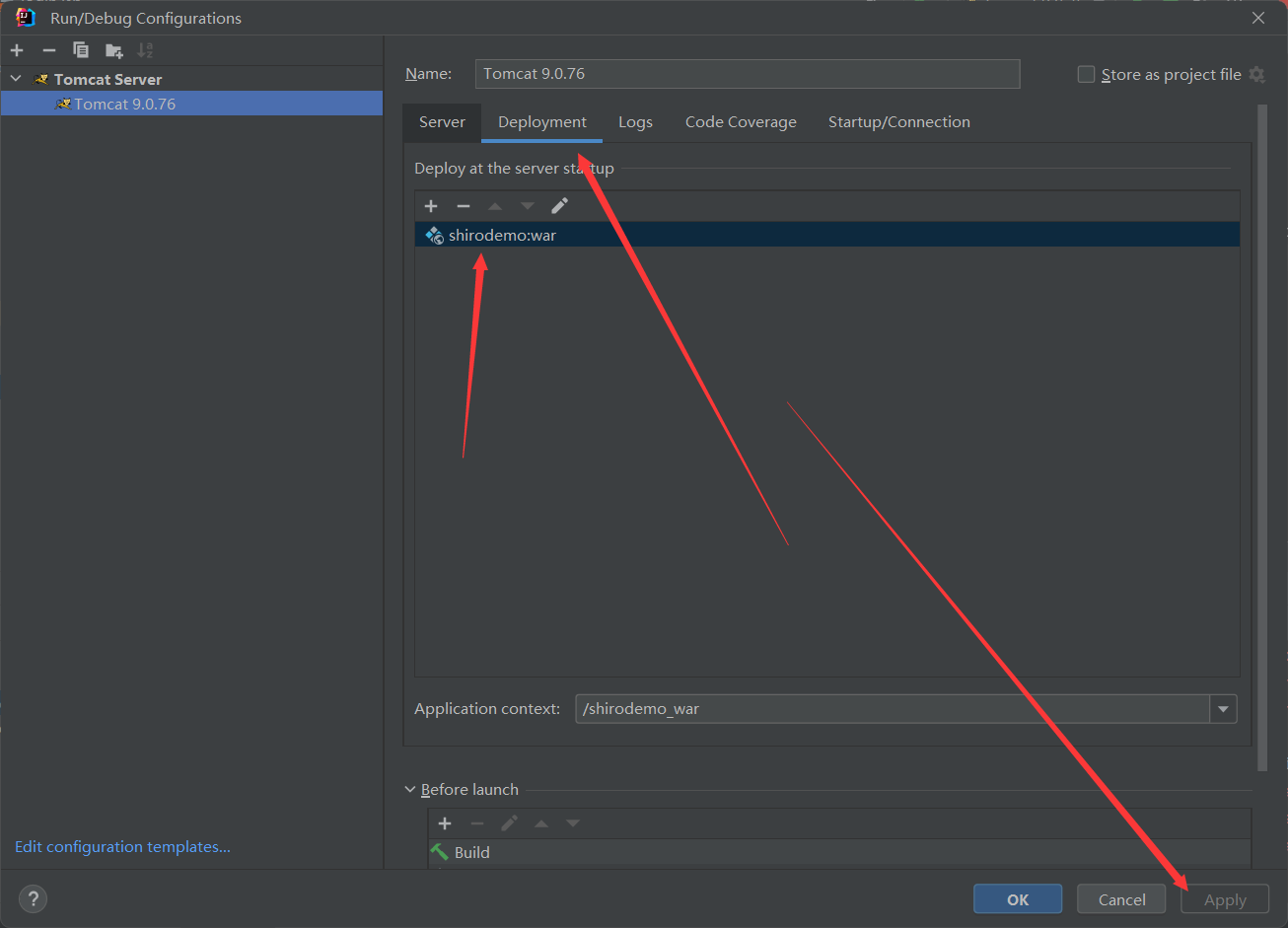This screenshot has height=928, width=1288.
Task: Remove the deployment artifact with minus icon
Action: pos(464,206)
